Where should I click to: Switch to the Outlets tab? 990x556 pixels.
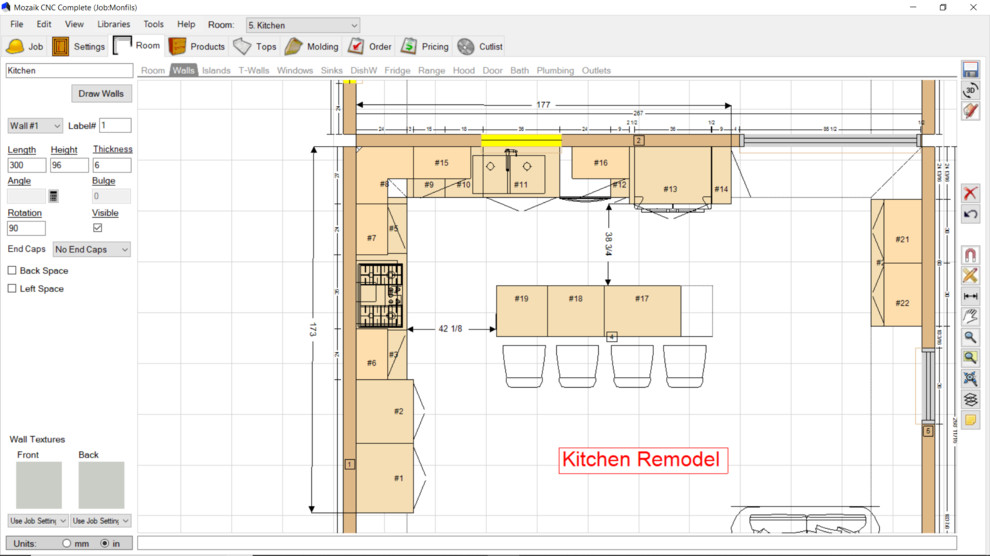pyautogui.click(x=596, y=70)
